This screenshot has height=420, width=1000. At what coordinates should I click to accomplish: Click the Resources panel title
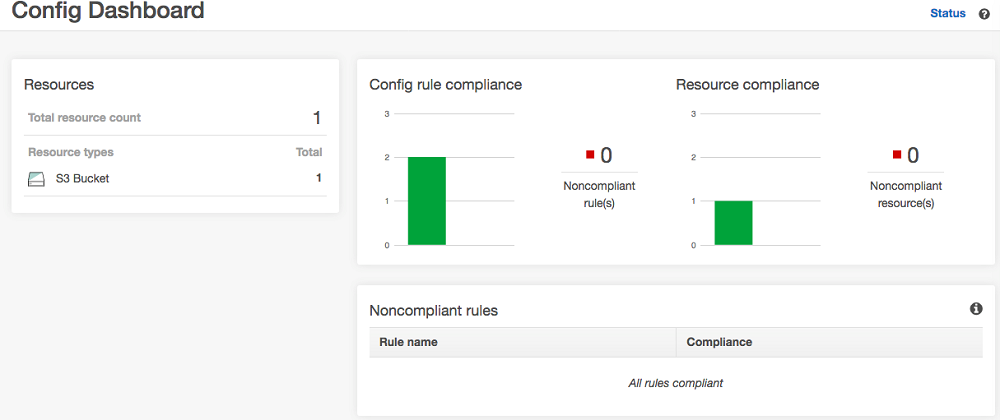[59, 85]
